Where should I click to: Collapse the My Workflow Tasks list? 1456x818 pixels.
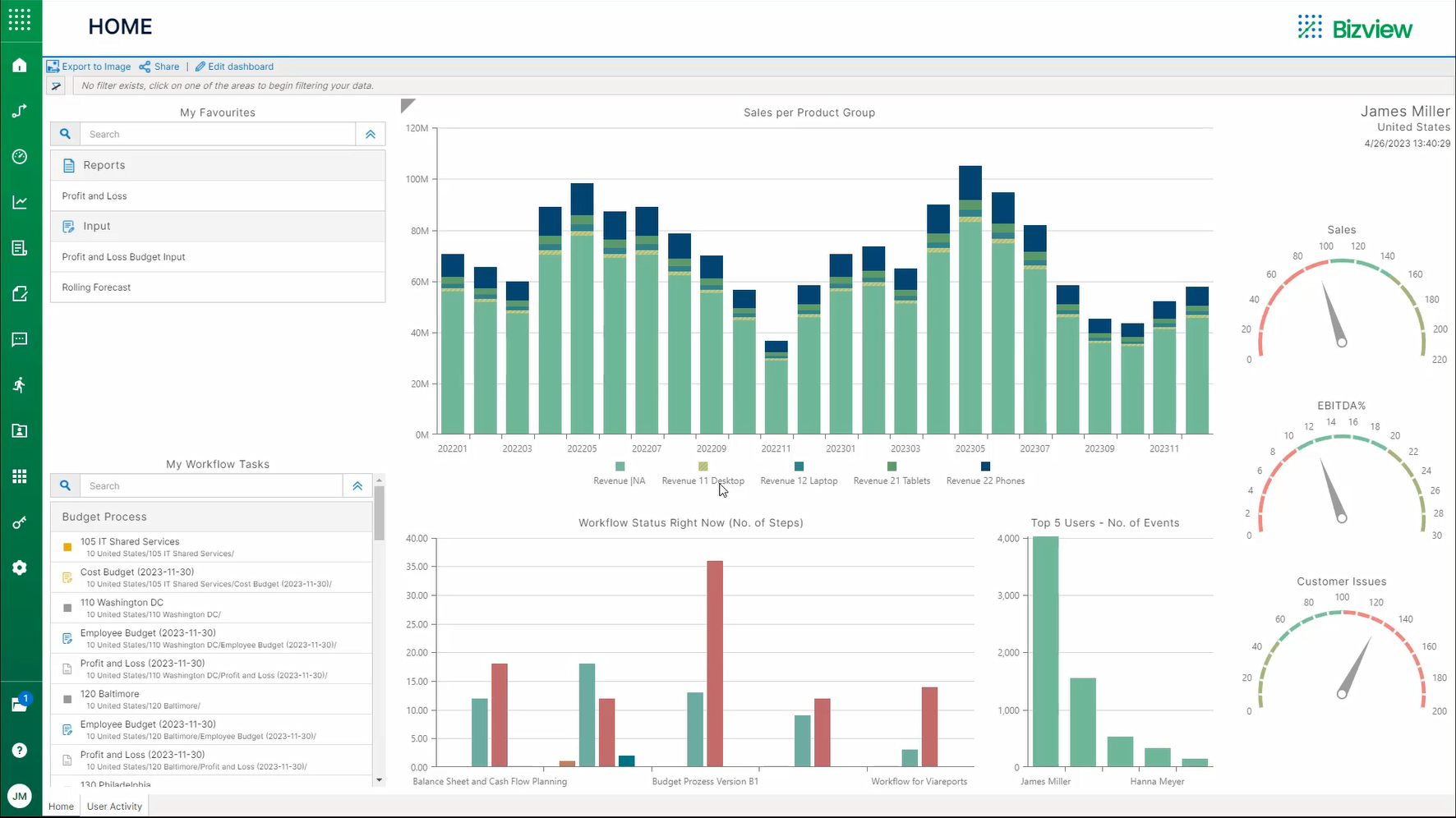357,485
